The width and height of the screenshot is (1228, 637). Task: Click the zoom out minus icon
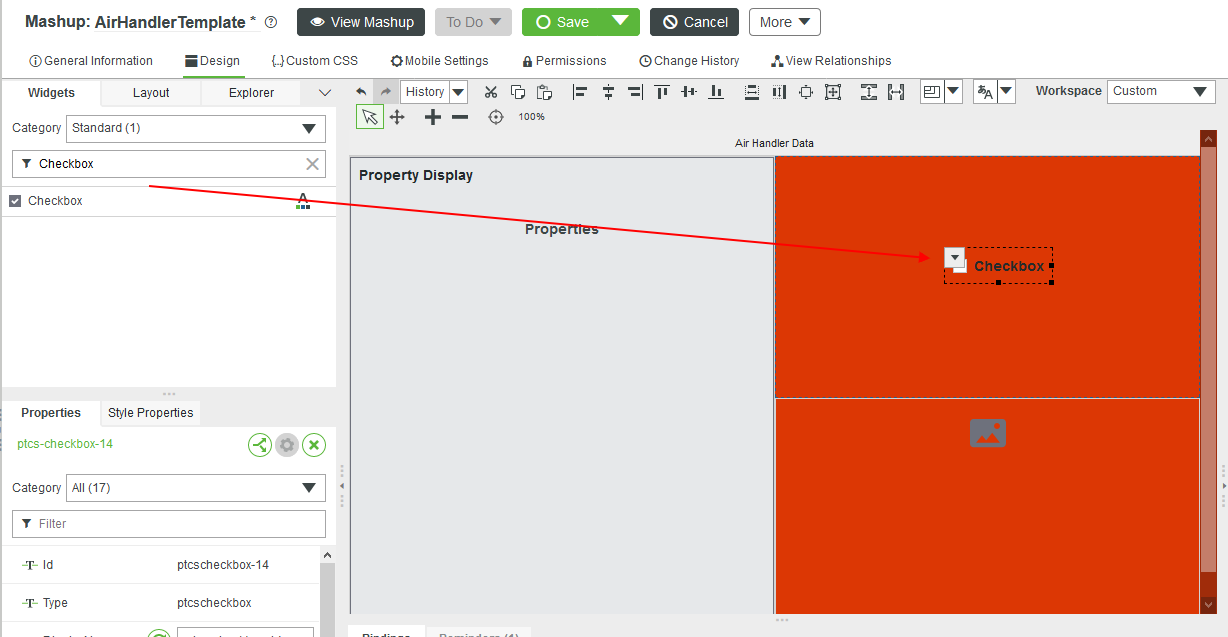tap(460, 117)
